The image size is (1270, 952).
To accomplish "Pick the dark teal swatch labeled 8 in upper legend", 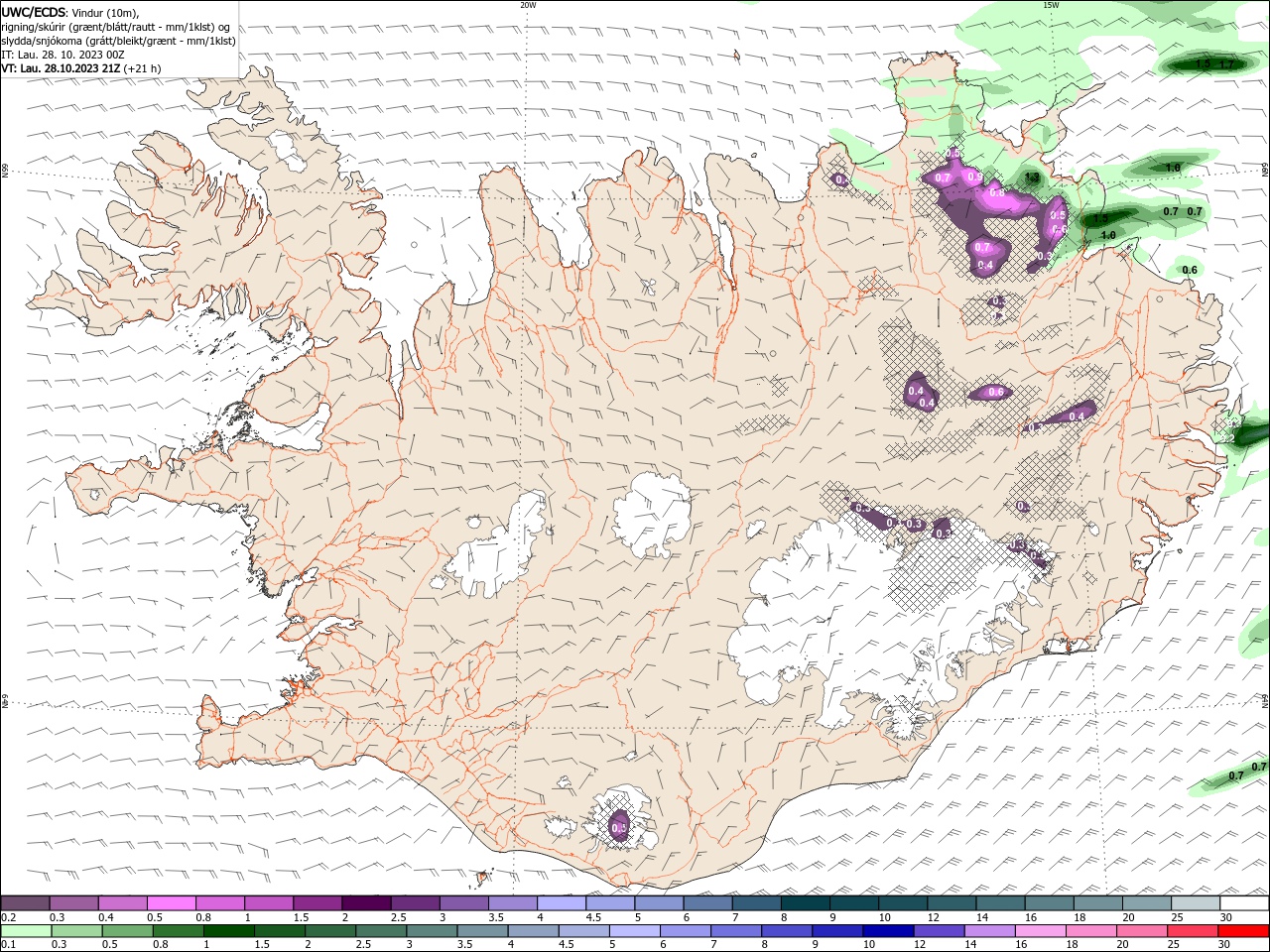I will click(805, 903).
